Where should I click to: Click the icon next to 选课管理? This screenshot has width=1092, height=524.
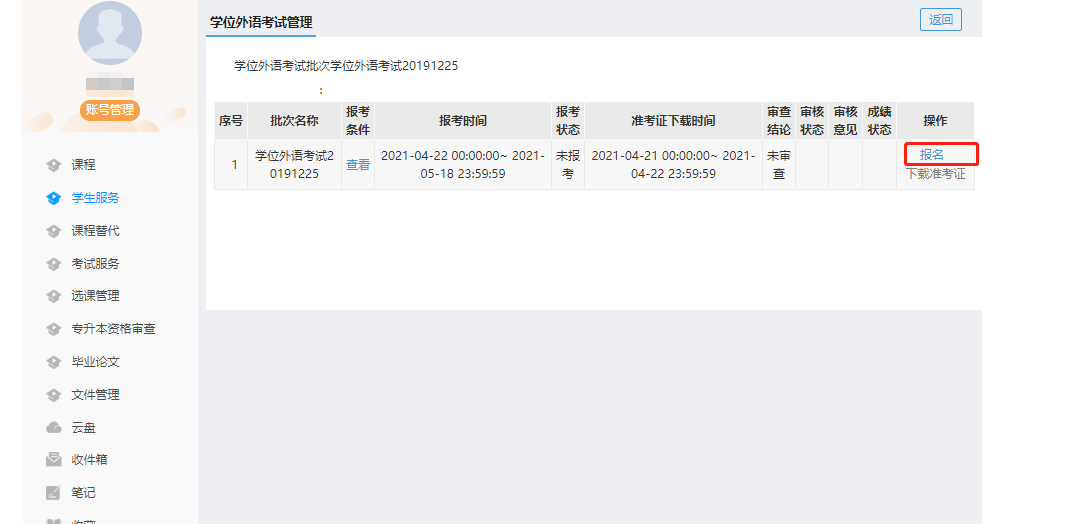coord(54,296)
